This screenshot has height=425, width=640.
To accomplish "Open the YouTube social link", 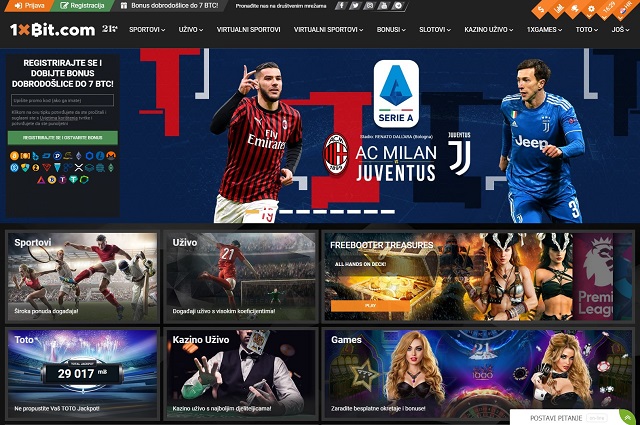I will tap(383, 6).
